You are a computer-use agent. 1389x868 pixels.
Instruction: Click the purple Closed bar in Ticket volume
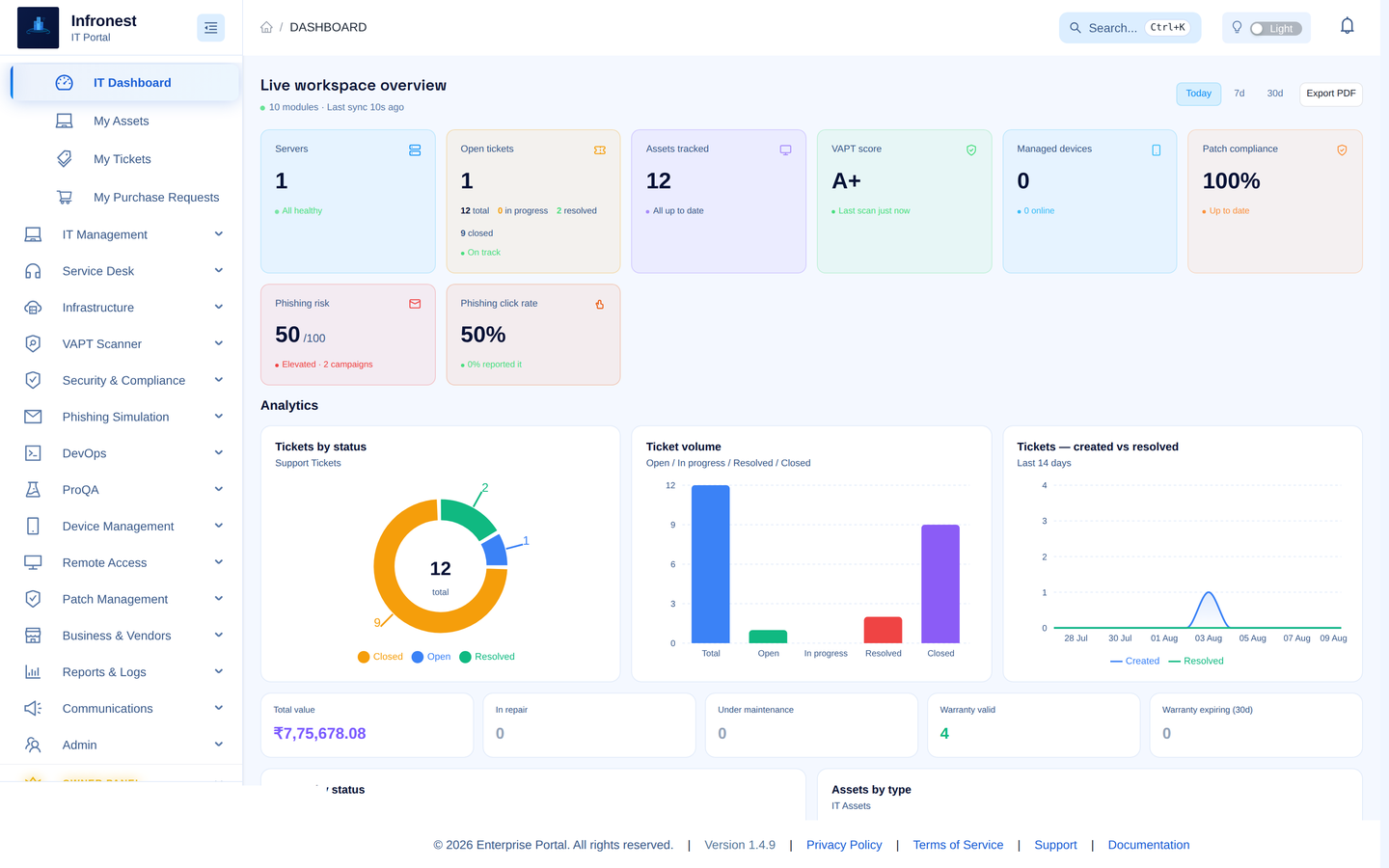coord(940,583)
